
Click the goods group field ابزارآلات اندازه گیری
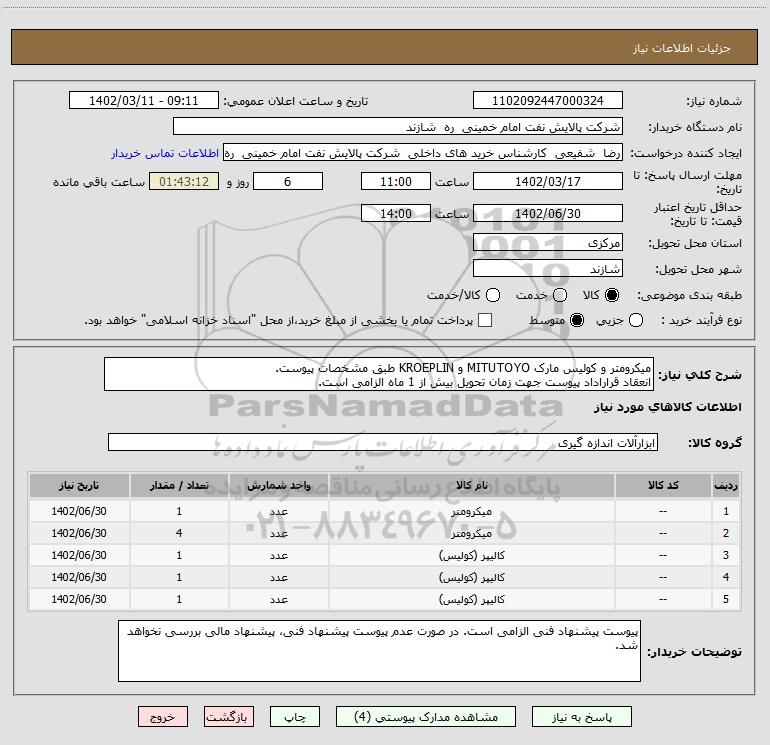coord(383,442)
